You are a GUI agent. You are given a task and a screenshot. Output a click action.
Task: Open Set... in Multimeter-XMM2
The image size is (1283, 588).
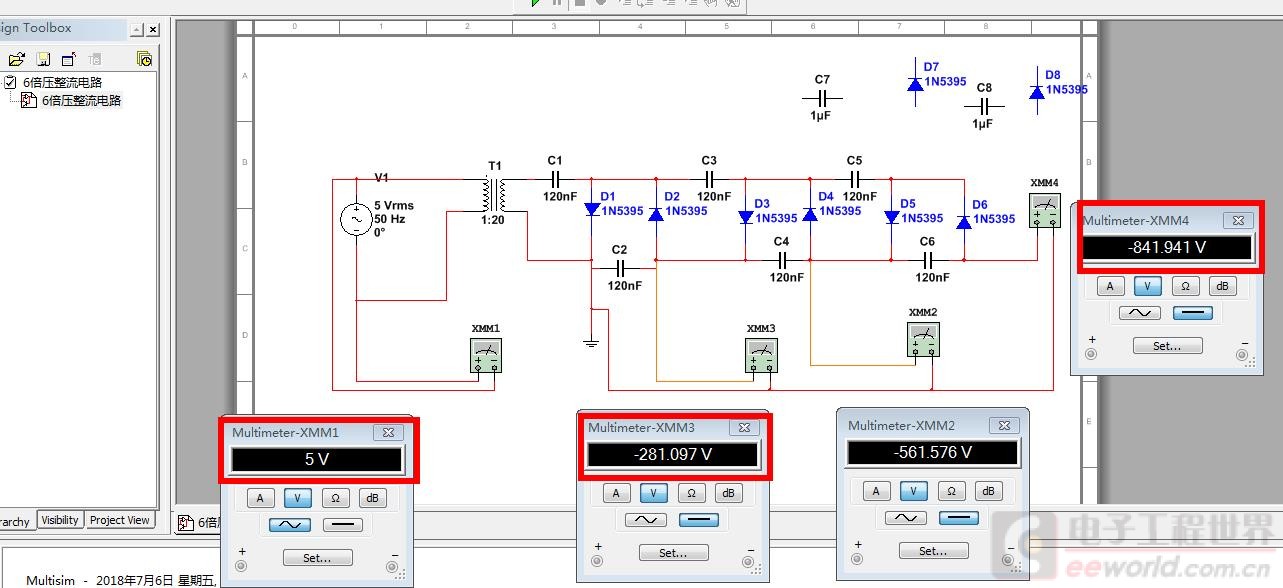tap(932, 551)
